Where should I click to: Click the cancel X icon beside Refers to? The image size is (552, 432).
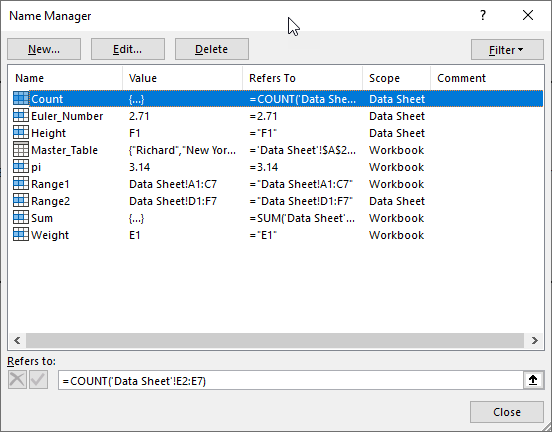(x=17, y=380)
